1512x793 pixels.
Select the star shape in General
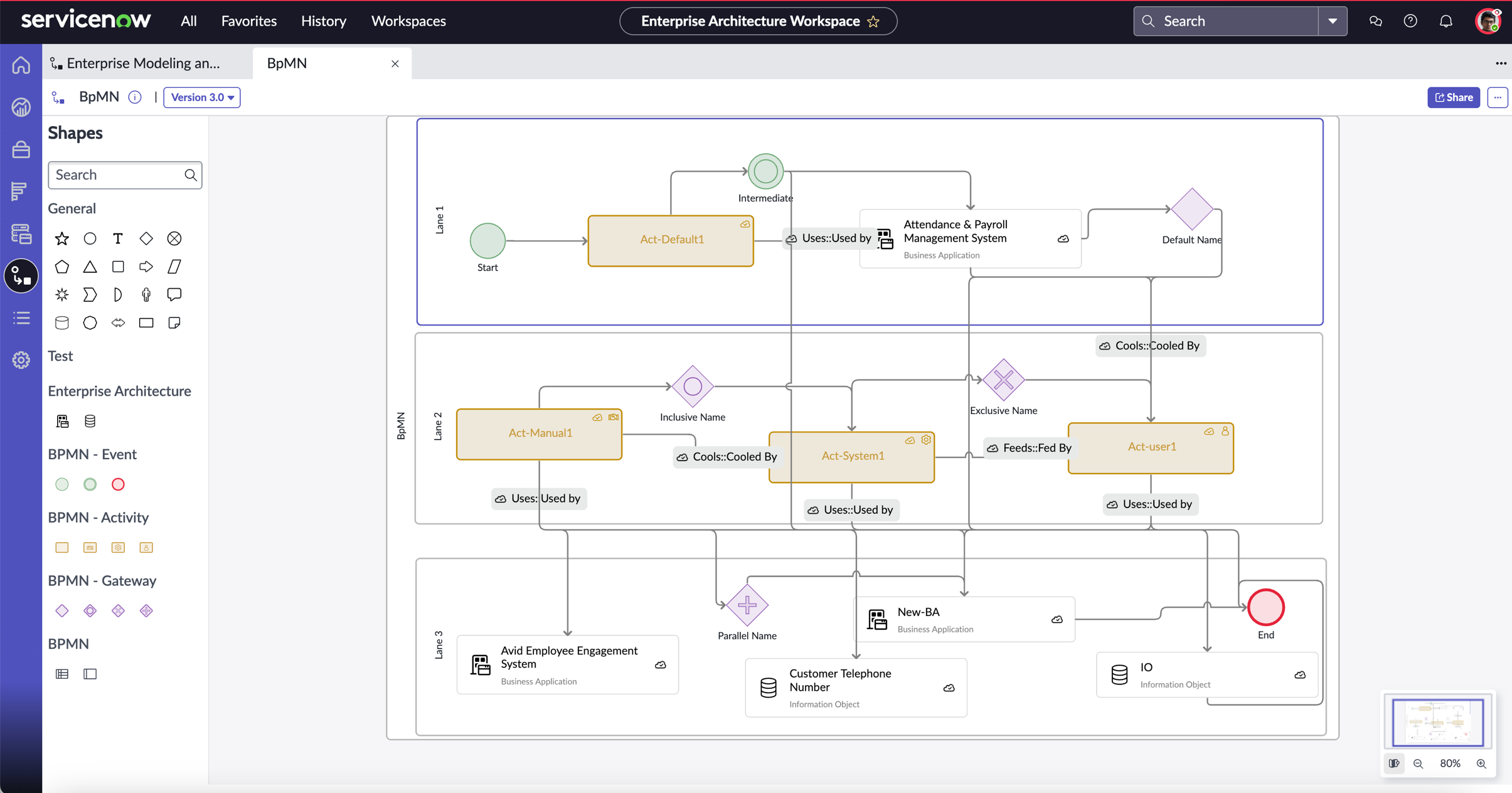(61, 238)
